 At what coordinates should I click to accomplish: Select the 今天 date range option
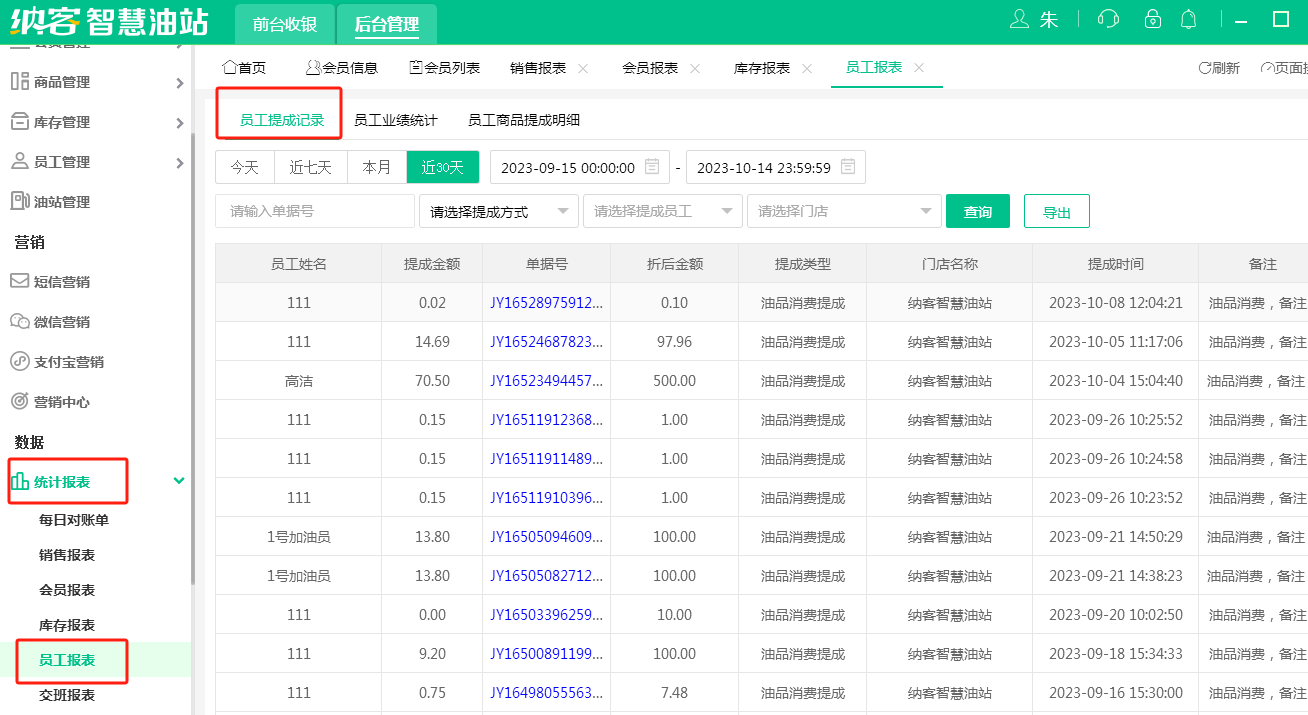point(245,167)
